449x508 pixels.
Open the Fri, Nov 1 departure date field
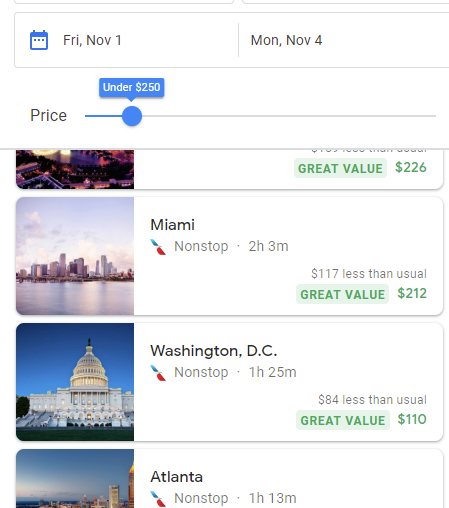[x=127, y=40]
